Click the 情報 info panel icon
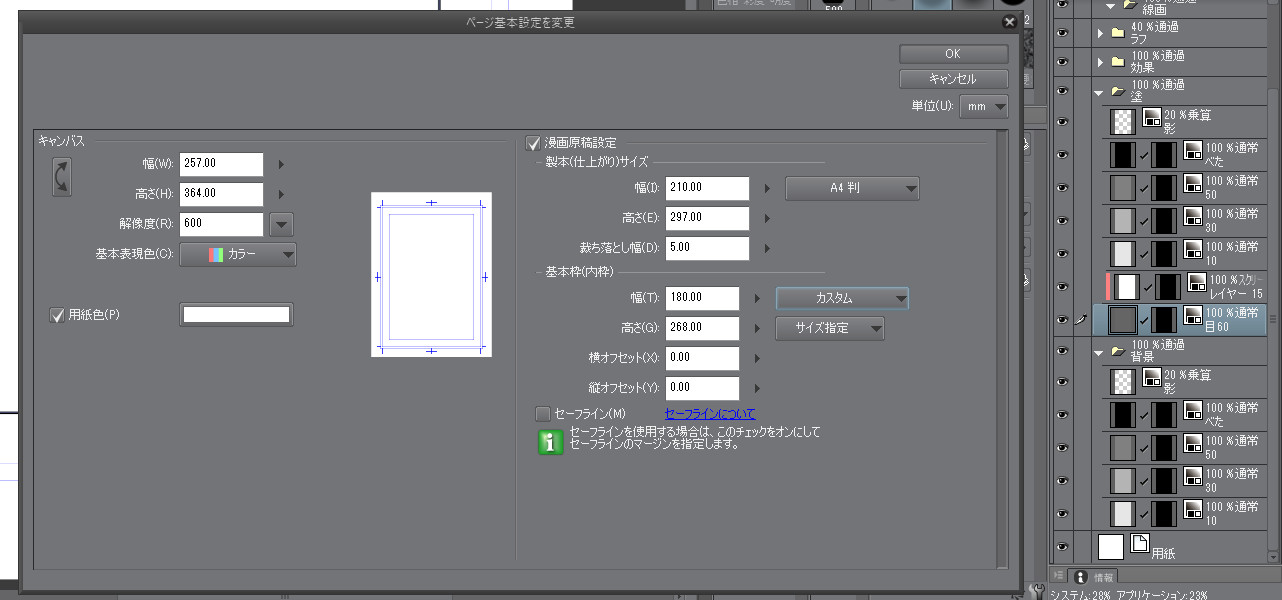The image size is (1282, 600). [1081, 577]
